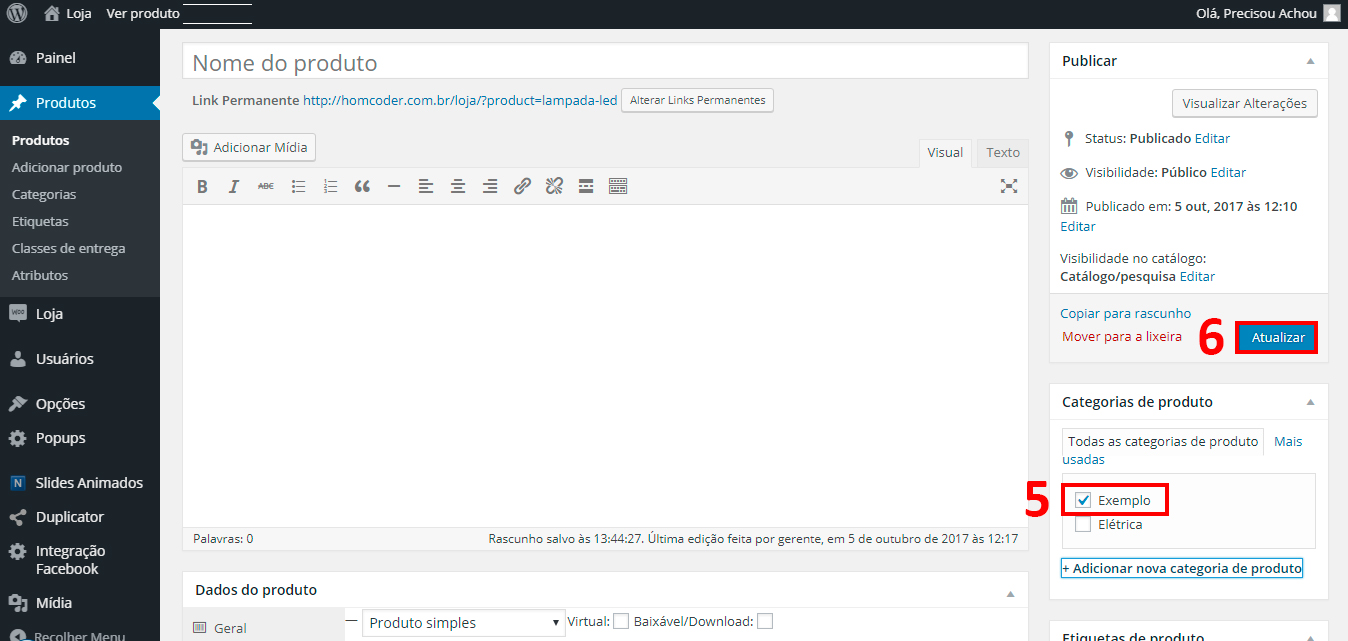Center align text in editor
The image size is (1348, 641).
click(x=458, y=186)
